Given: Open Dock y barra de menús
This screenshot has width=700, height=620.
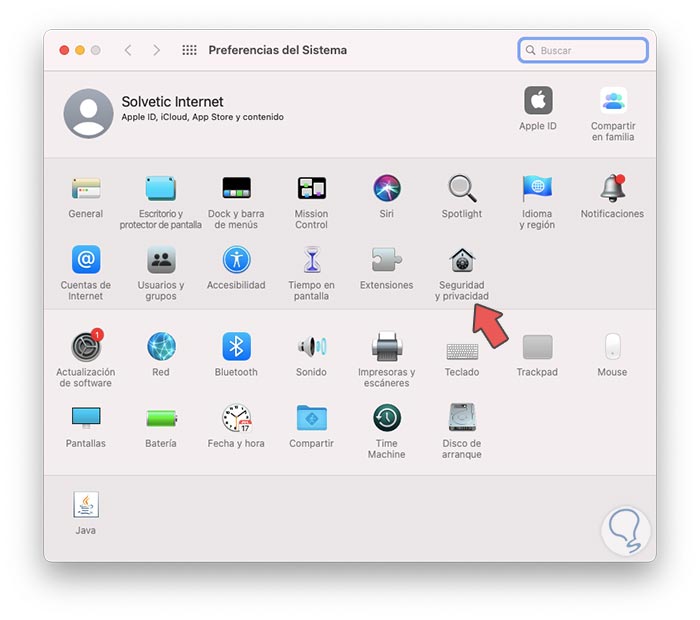Looking at the screenshot, I should [x=236, y=189].
